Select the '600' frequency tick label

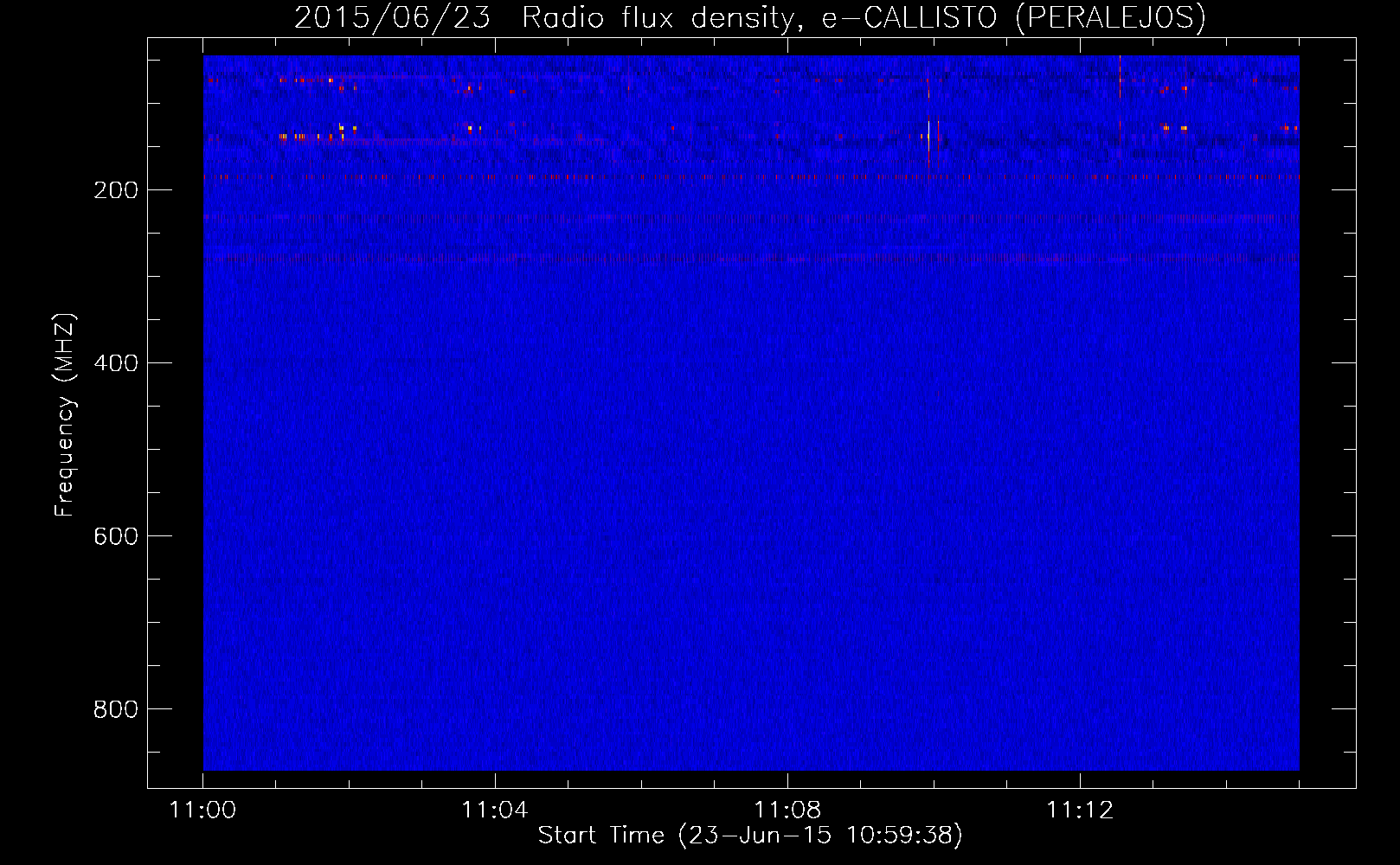coord(116,536)
